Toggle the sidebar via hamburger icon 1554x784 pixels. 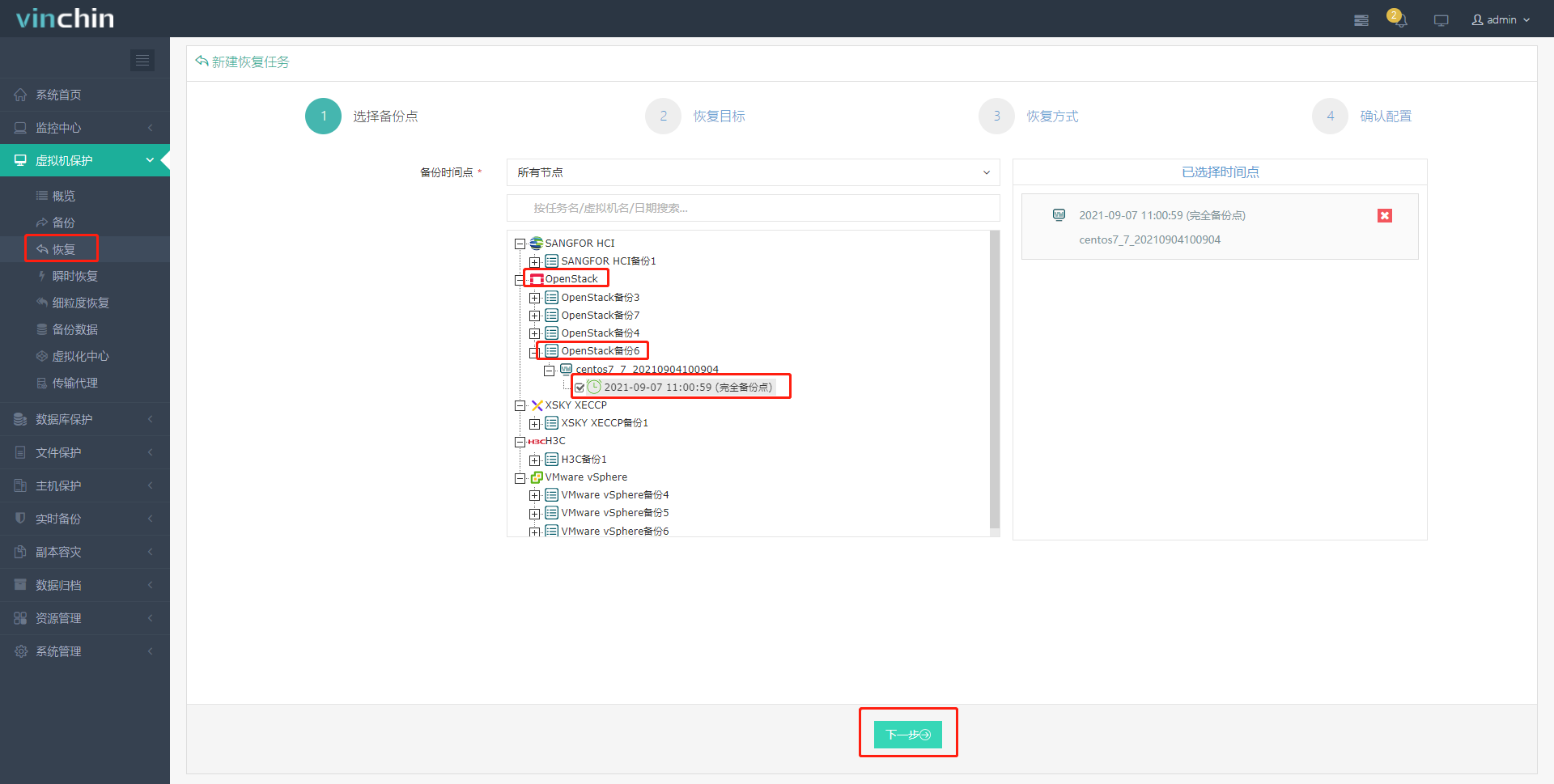click(142, 60)
